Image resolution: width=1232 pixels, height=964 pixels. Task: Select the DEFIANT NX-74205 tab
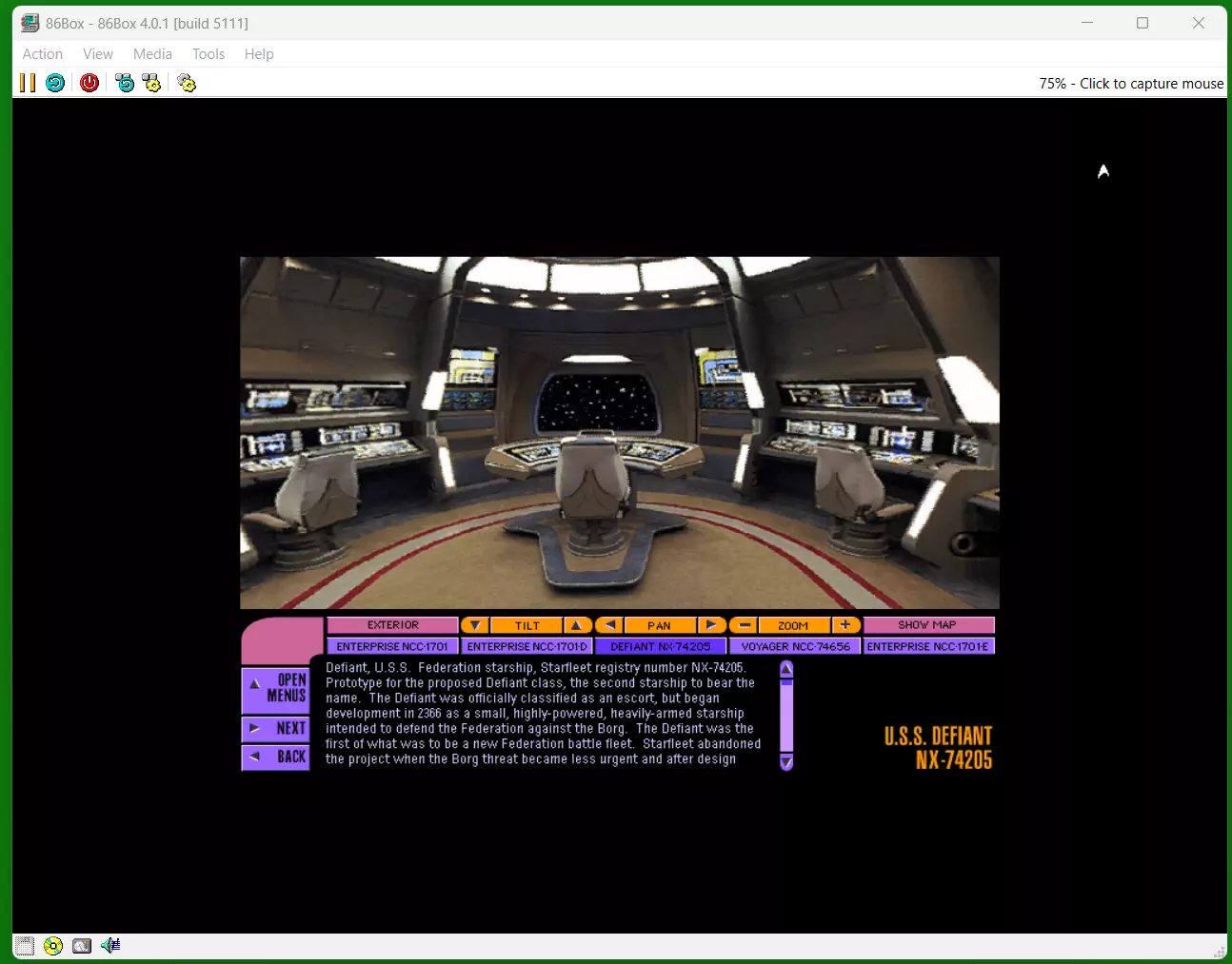point(661,646)
